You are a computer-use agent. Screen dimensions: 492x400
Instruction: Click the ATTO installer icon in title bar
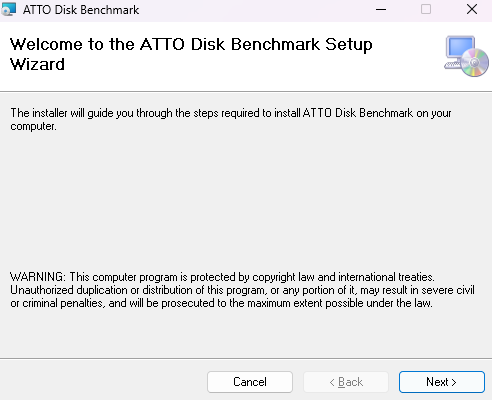pos(8,9)
